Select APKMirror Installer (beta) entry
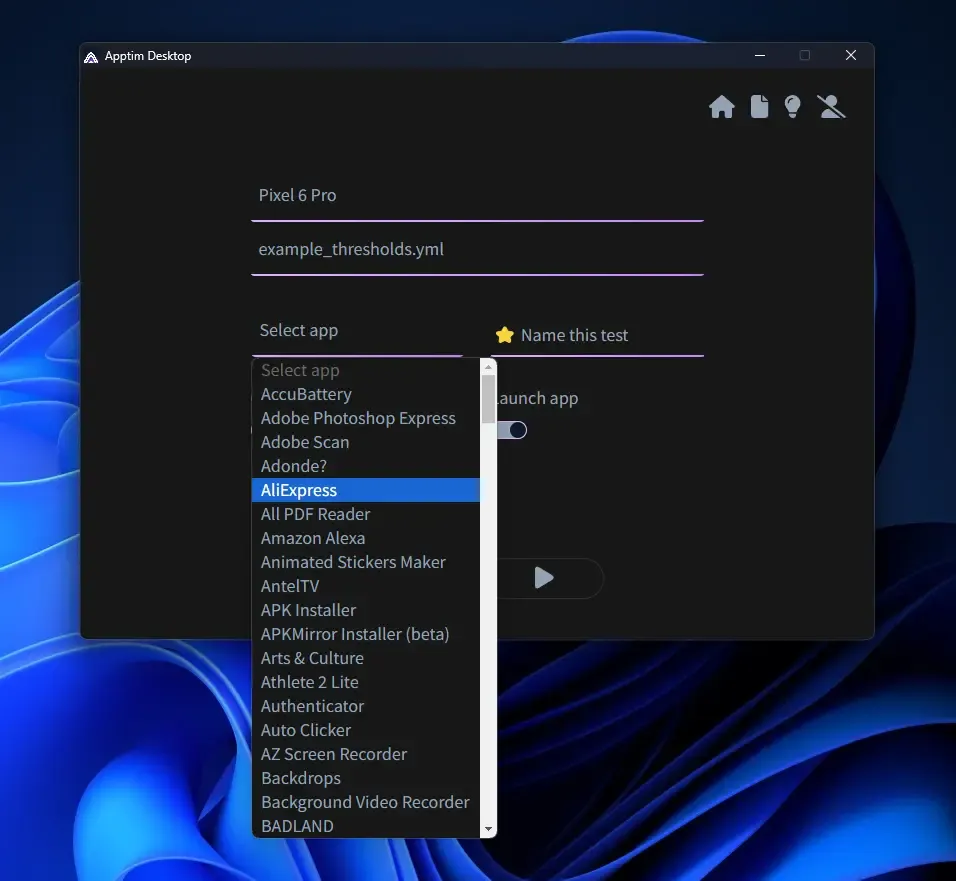Viewport: 956px width, 881px height. pos(366,634)
